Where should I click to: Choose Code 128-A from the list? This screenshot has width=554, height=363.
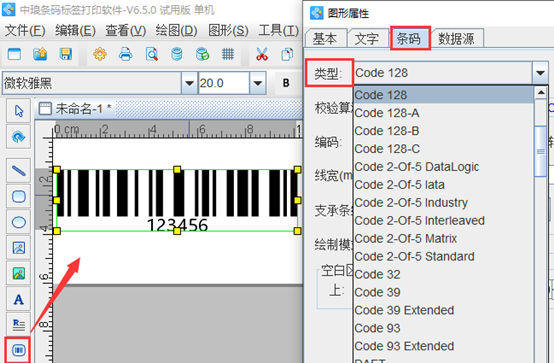[x=444, y=113]
